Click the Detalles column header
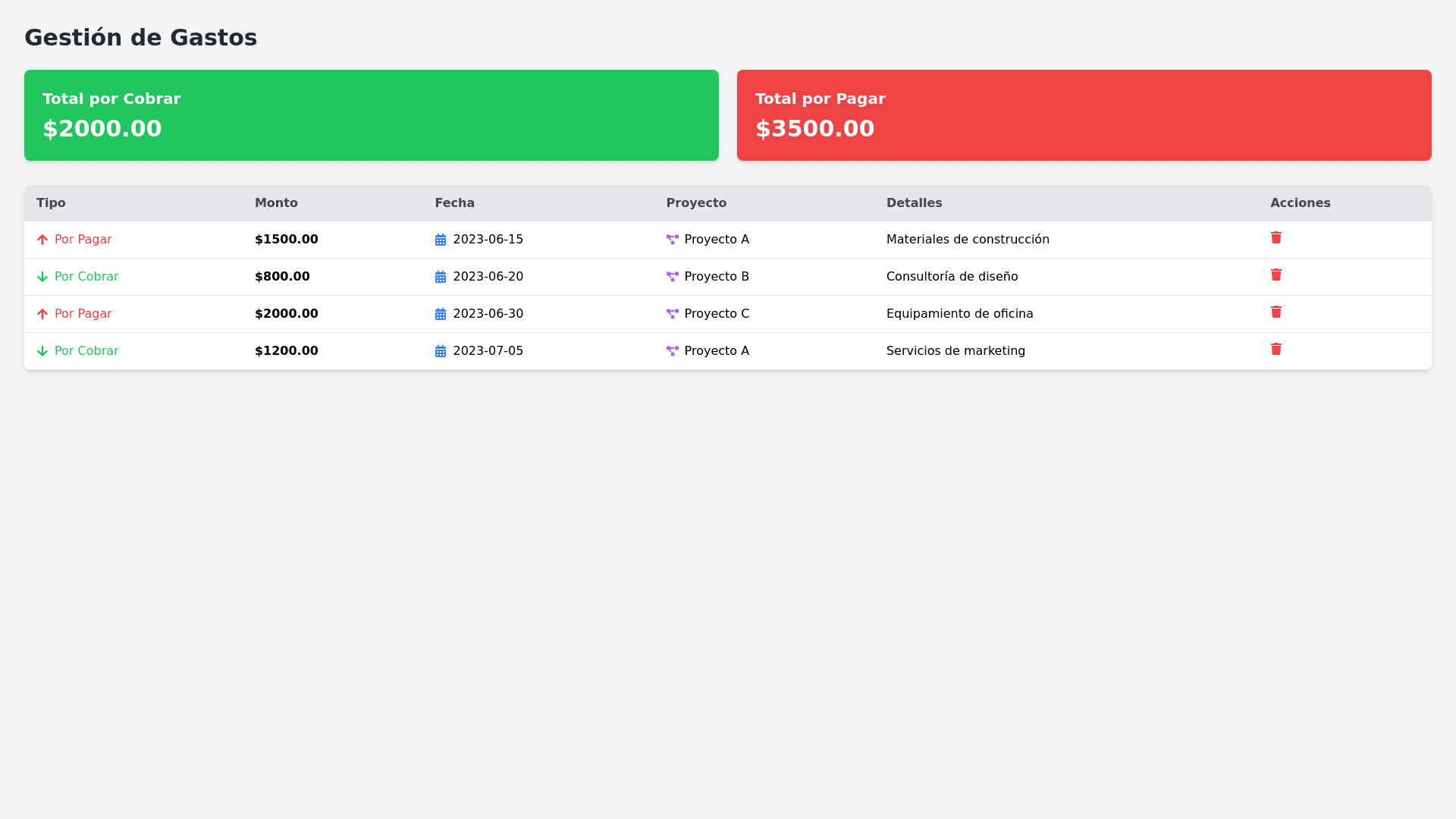Image resolution: width=1456 pixels, height=819 pixels. (914, 203)
